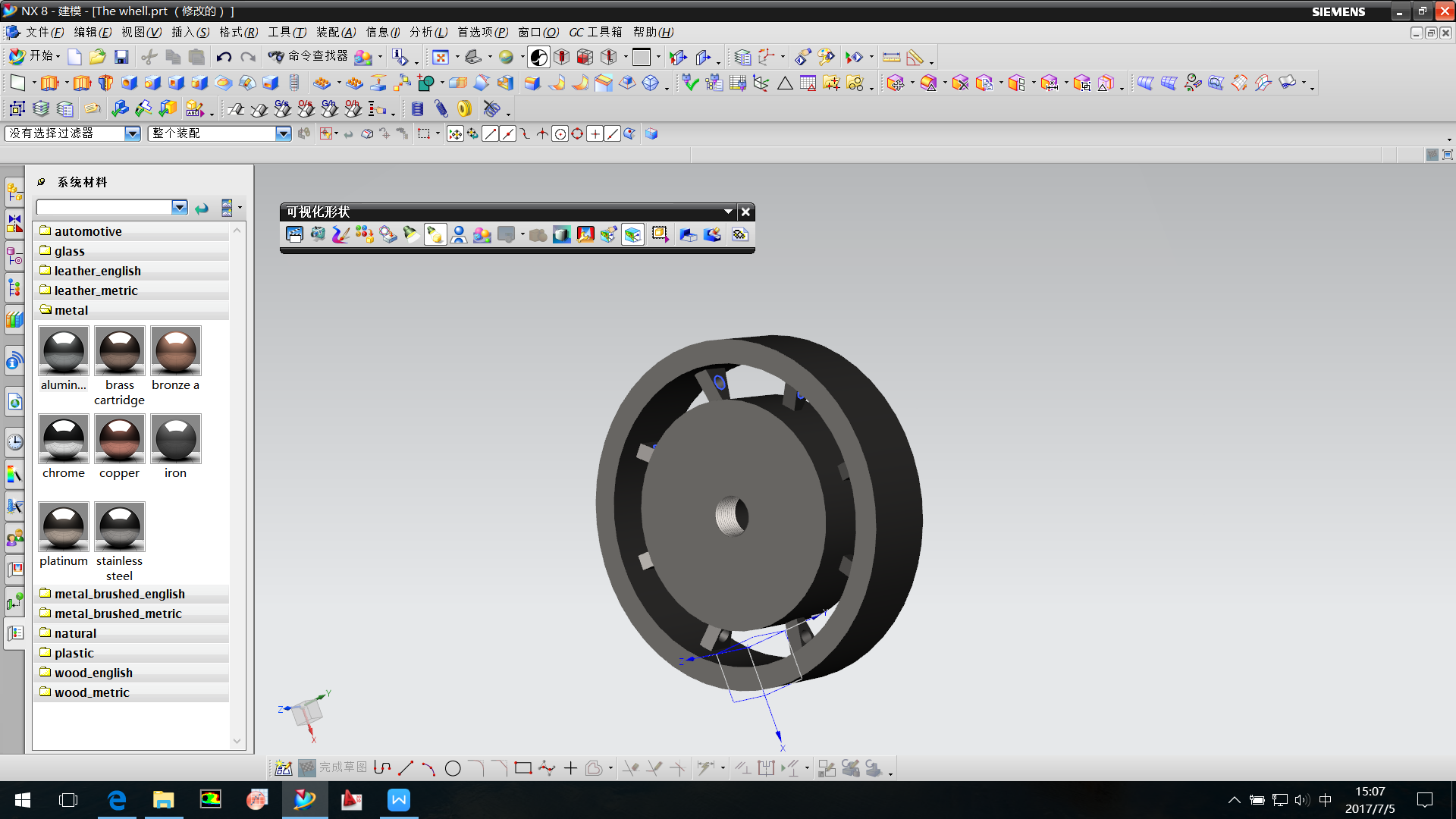This screenshot has height=819, width=1456.
Task: Select the chrome material swatch
Action: pyautogui.click(x=64, y=439)
